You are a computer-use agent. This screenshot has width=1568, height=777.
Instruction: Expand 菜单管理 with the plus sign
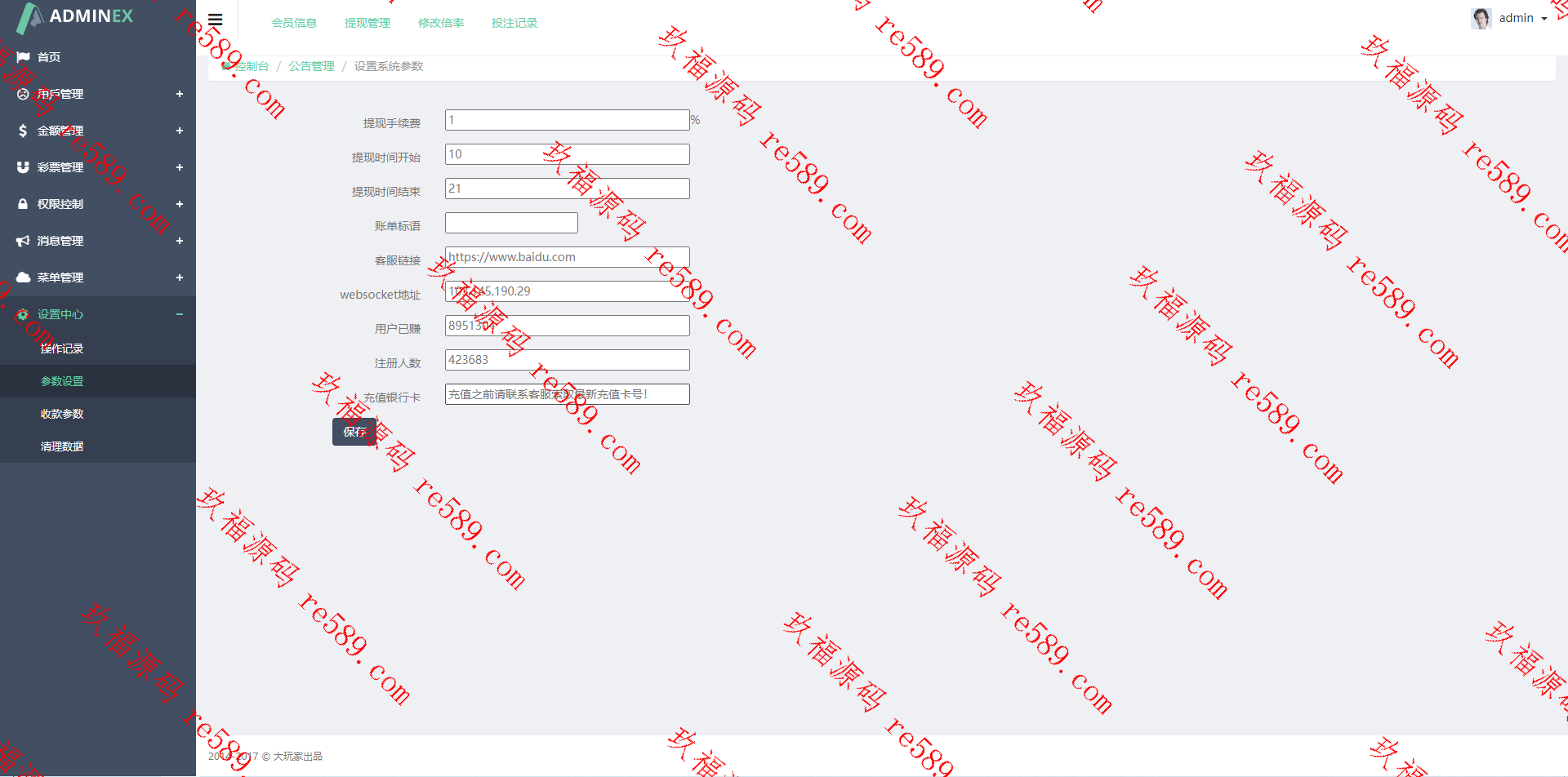coord(180,277)
